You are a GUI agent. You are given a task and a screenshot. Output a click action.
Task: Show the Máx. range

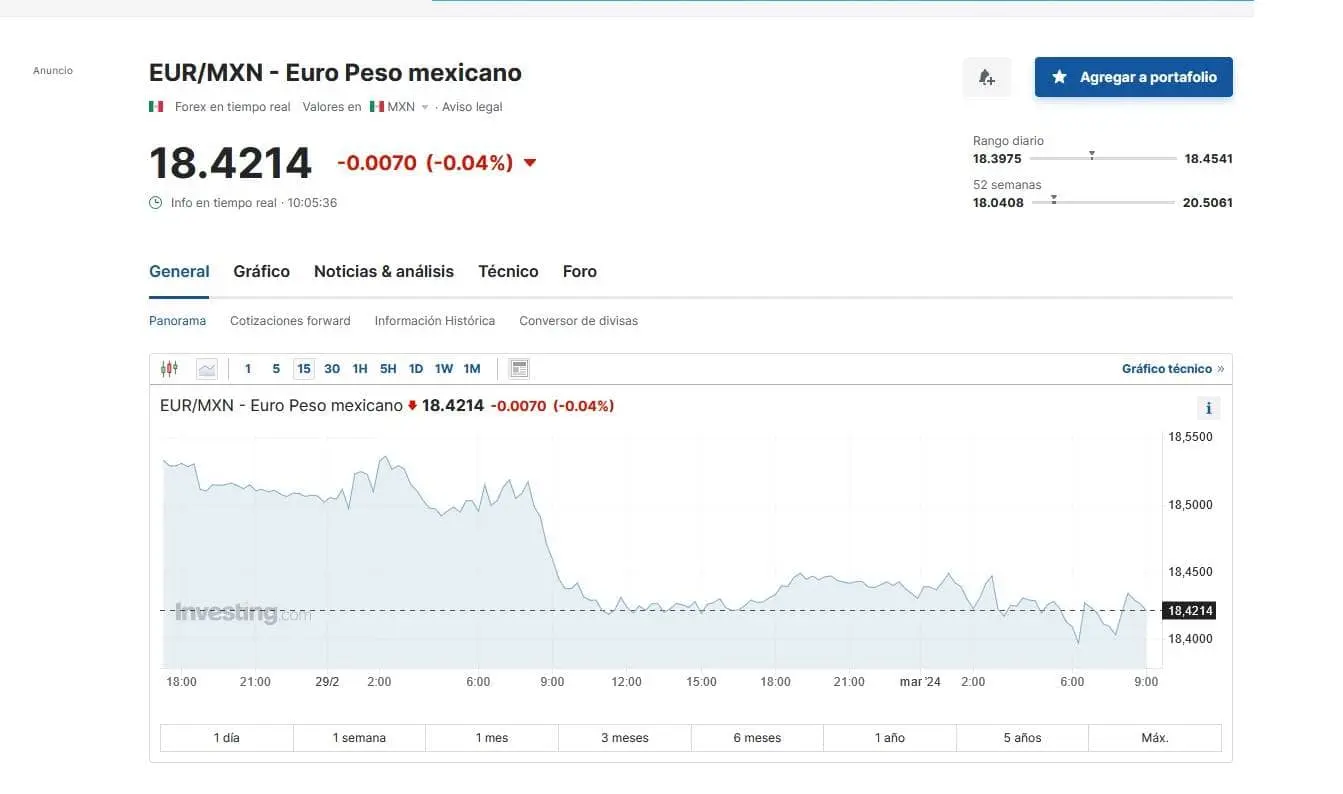1155,738
